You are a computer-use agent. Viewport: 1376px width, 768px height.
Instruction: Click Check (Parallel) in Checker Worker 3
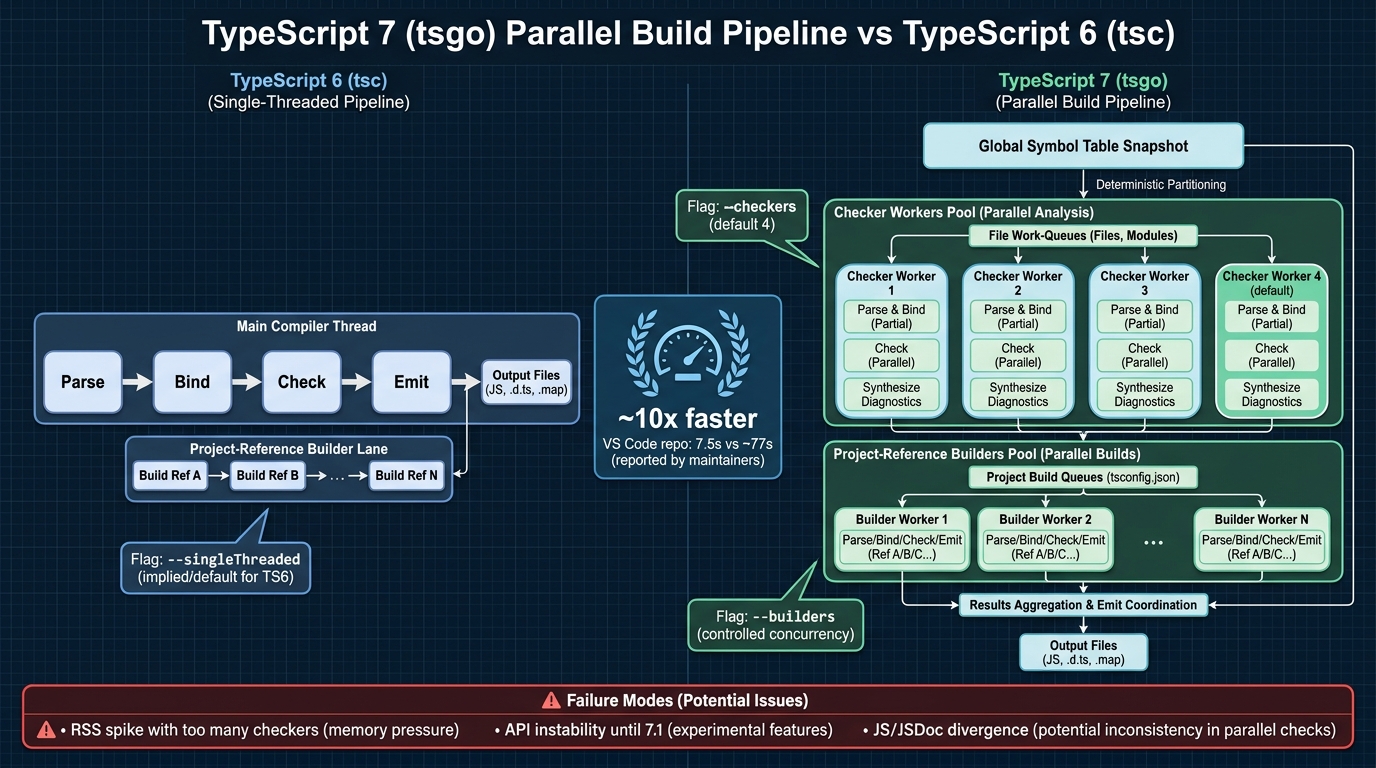1145,355
